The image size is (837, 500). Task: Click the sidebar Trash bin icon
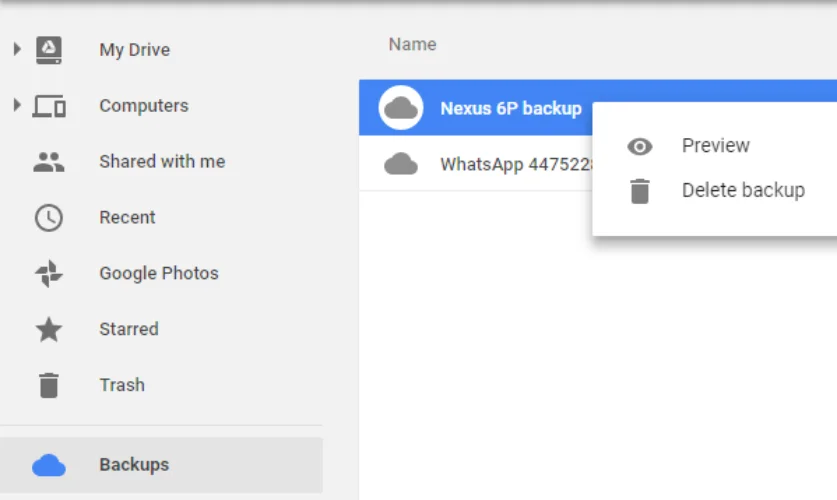(49, 385)
